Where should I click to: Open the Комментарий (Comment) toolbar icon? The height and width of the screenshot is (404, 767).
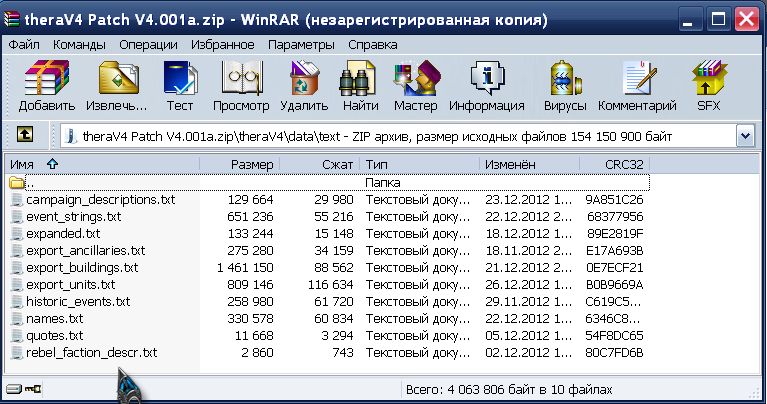[x=639, y=78]
